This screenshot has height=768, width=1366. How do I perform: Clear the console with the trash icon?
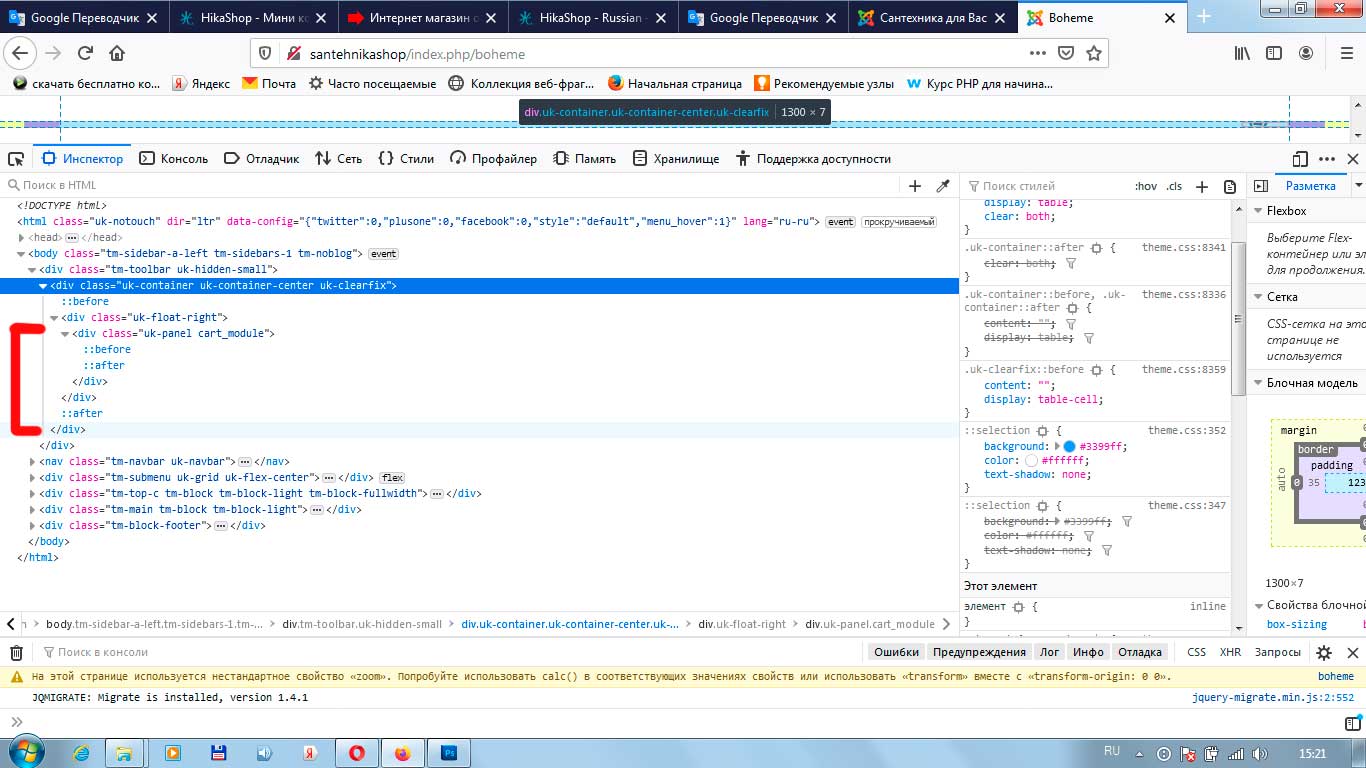(16, 652)
